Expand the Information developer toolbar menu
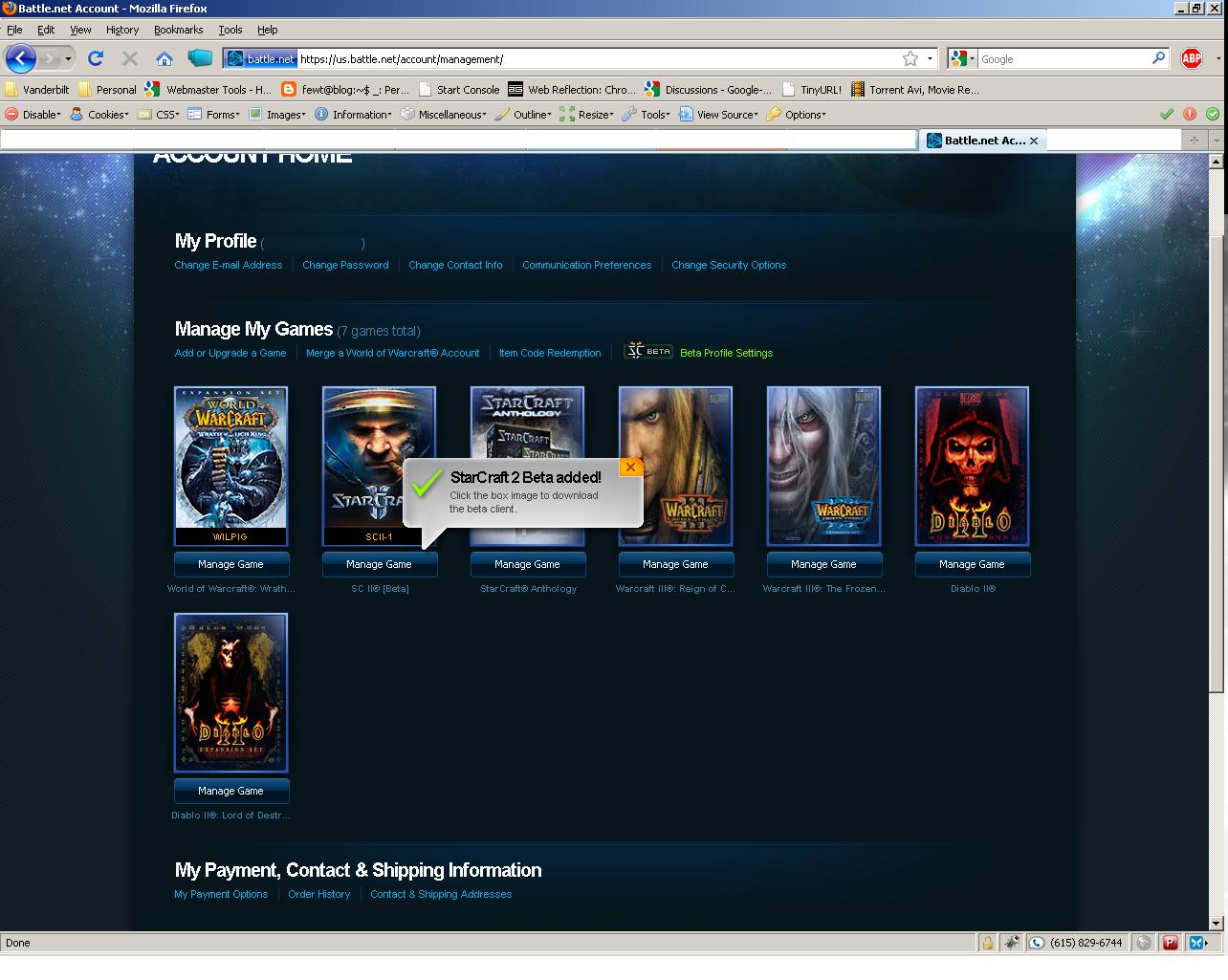Viewport: 1228px width, 980px height. (353, 115)
